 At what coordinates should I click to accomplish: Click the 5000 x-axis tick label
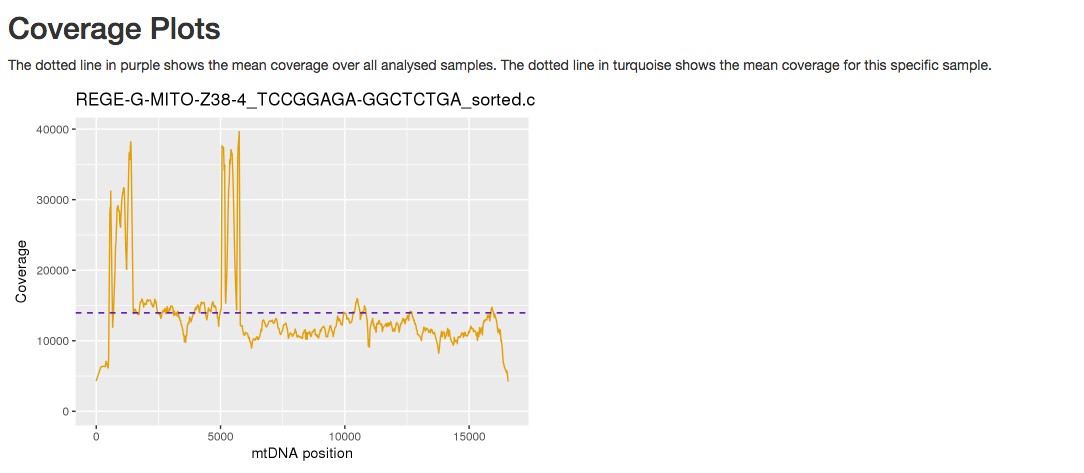tap(221, 437)
